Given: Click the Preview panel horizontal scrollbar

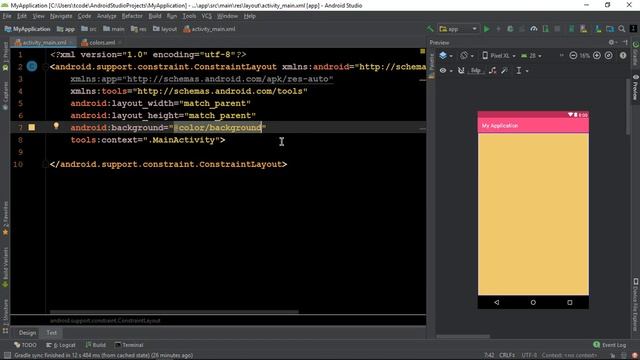Looking at the screenshot, I should click(463, 337).
